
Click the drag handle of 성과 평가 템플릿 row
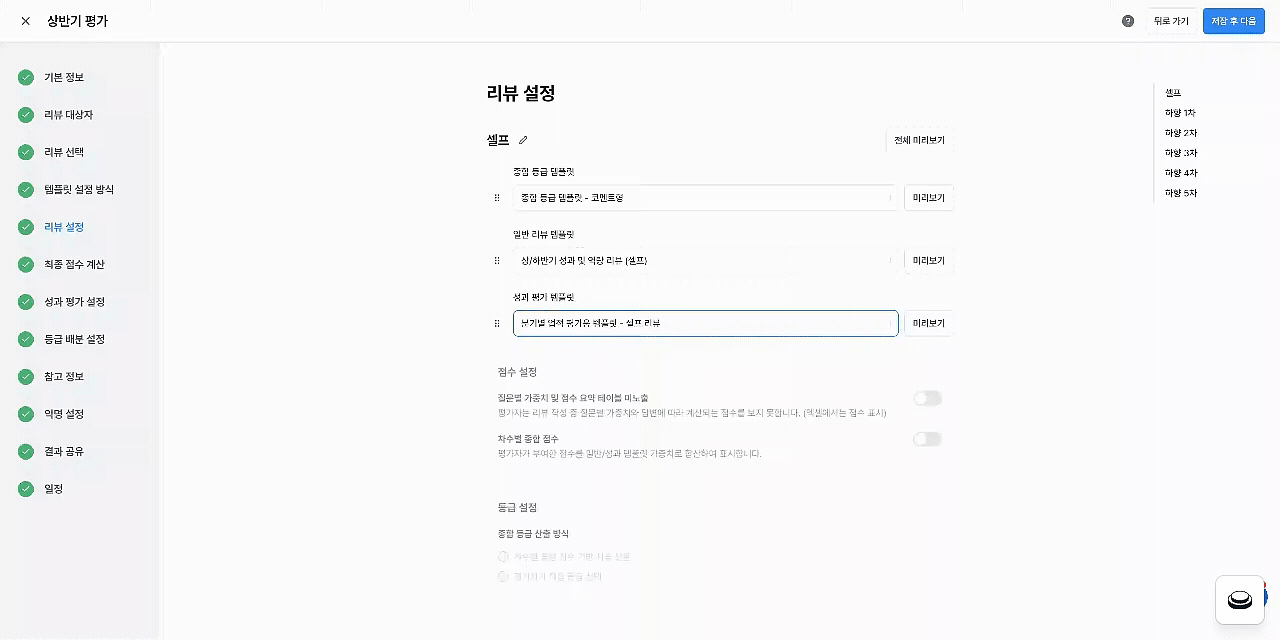tap(497, 324)
